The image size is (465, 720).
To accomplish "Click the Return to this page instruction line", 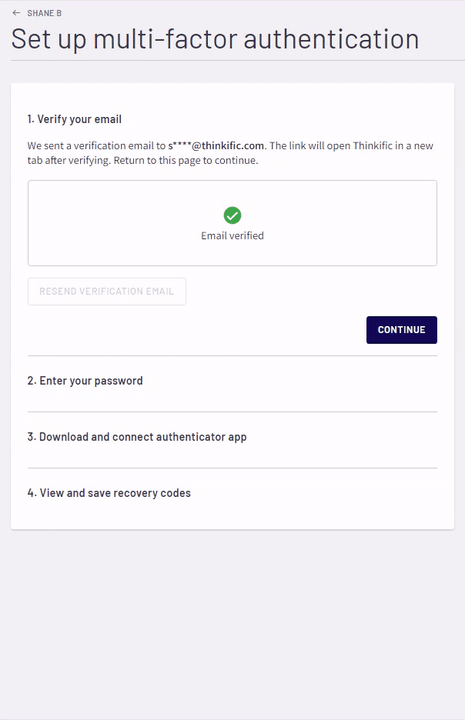I will (x=186, y=160).
